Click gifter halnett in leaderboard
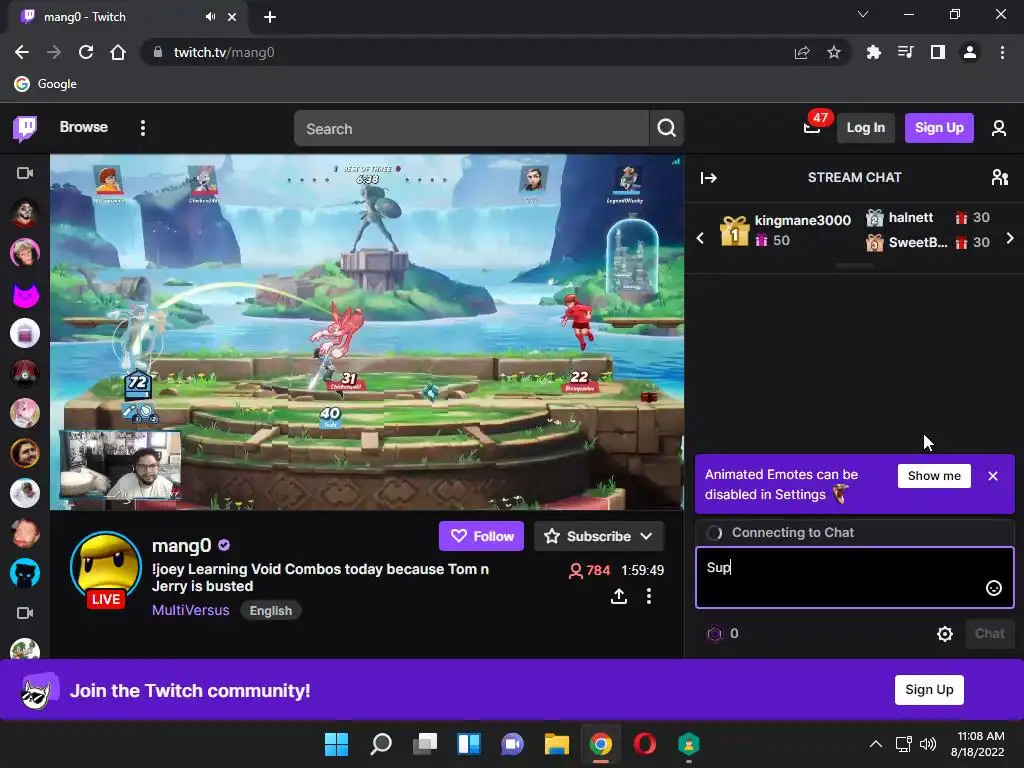 pos(910,217)
